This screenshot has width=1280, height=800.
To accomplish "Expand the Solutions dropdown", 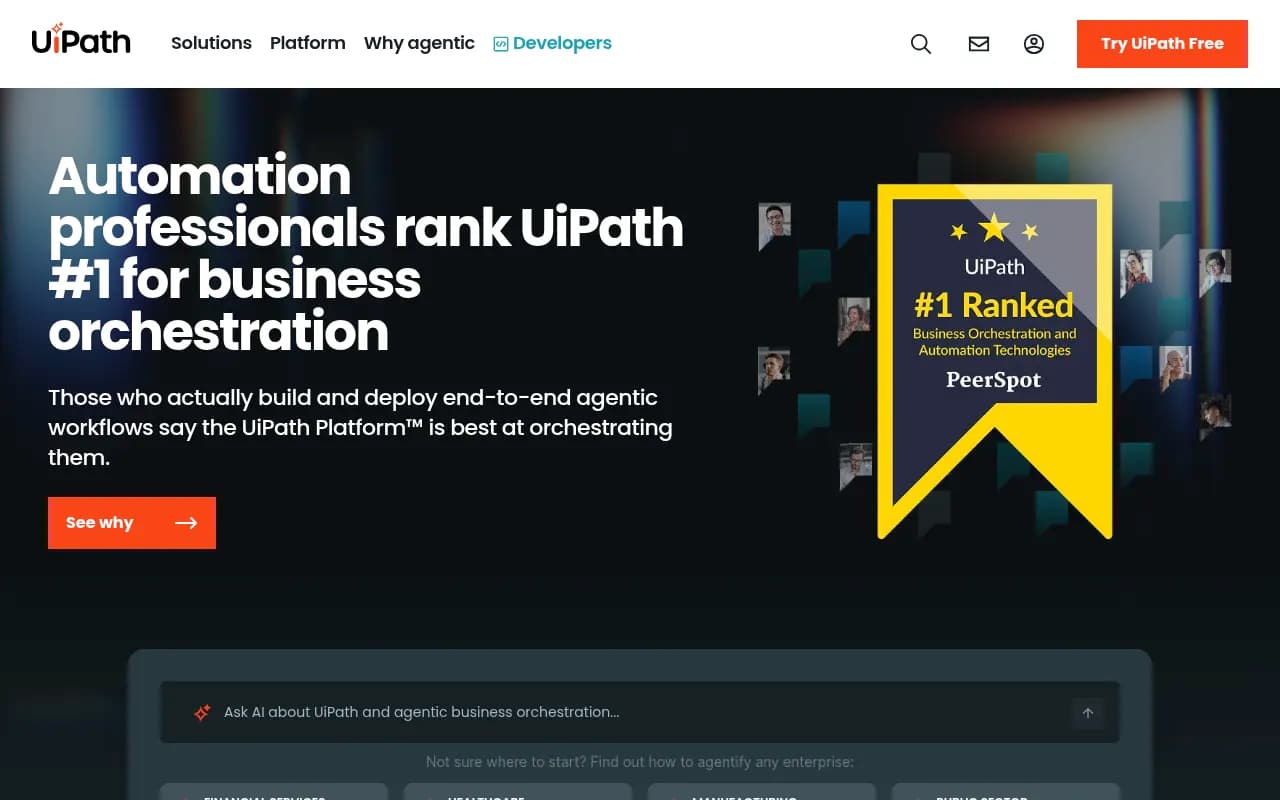I will point(211,43).
